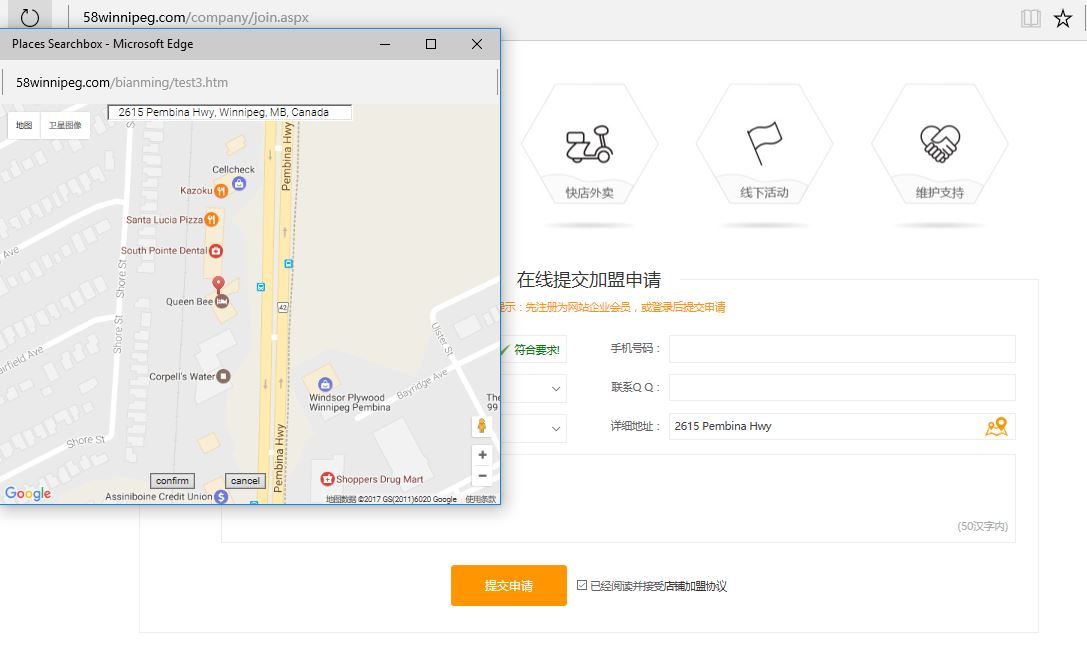
Task: Click the Windsor Plywood shopping marker
Action: (x=325, y=384)
